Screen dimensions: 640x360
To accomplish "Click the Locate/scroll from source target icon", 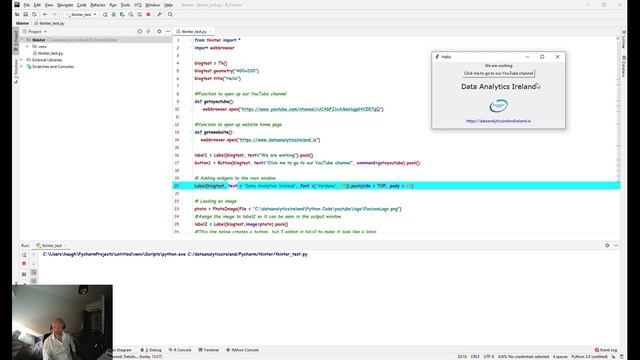I will pyautogui.click(x=140, y=31).
